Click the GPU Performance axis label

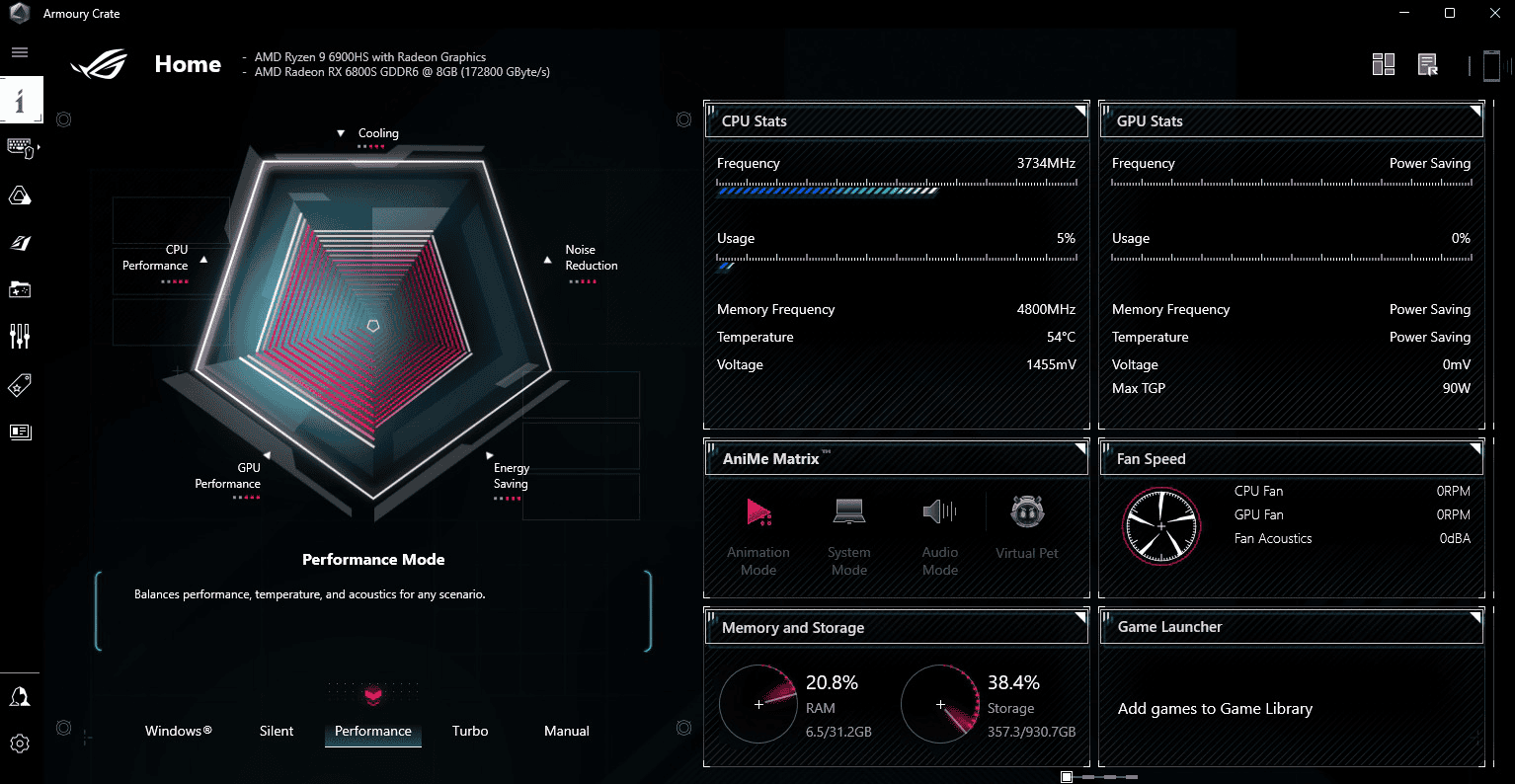[227, 476]
